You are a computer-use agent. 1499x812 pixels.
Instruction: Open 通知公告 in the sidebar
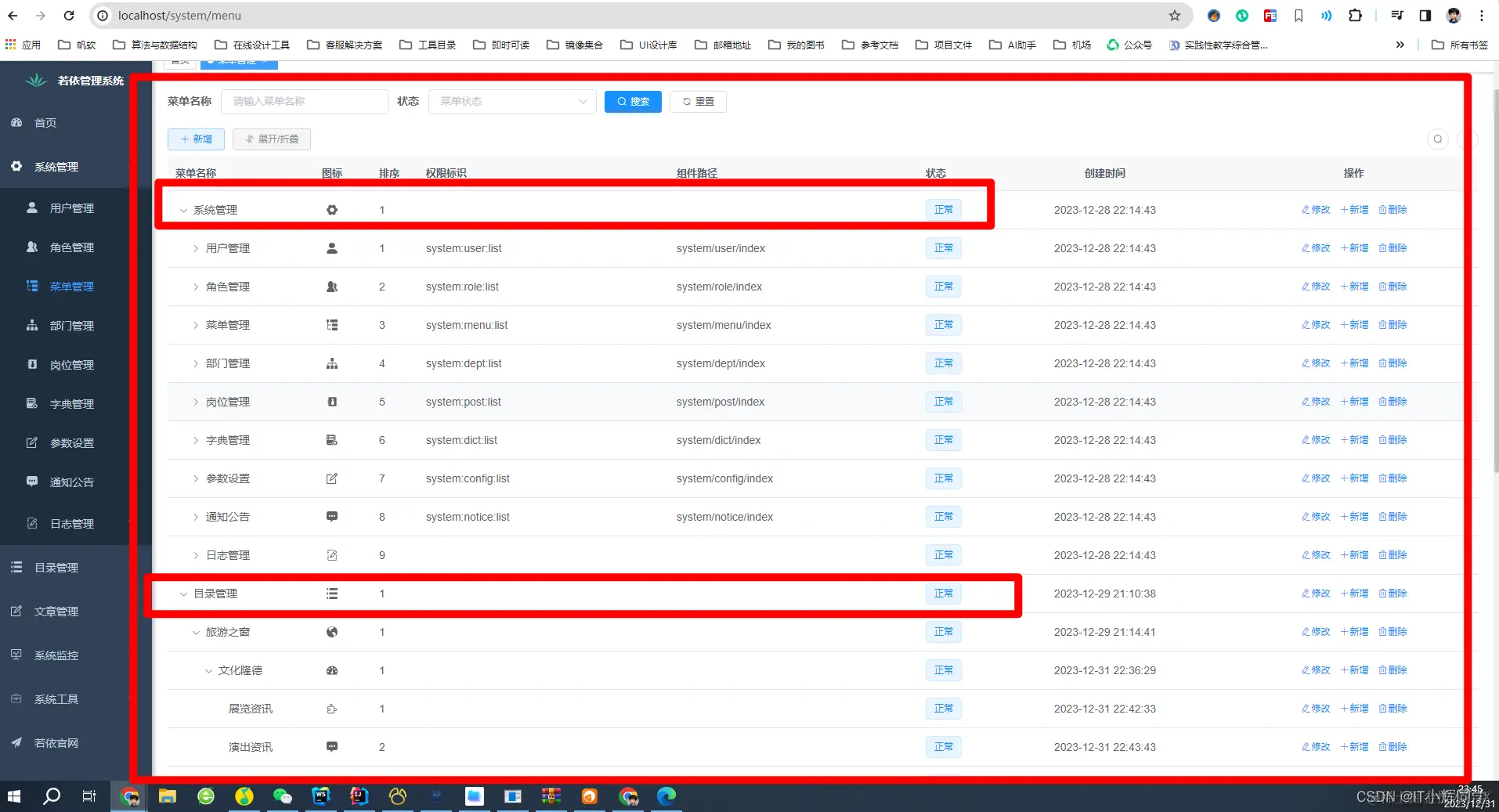71,482
